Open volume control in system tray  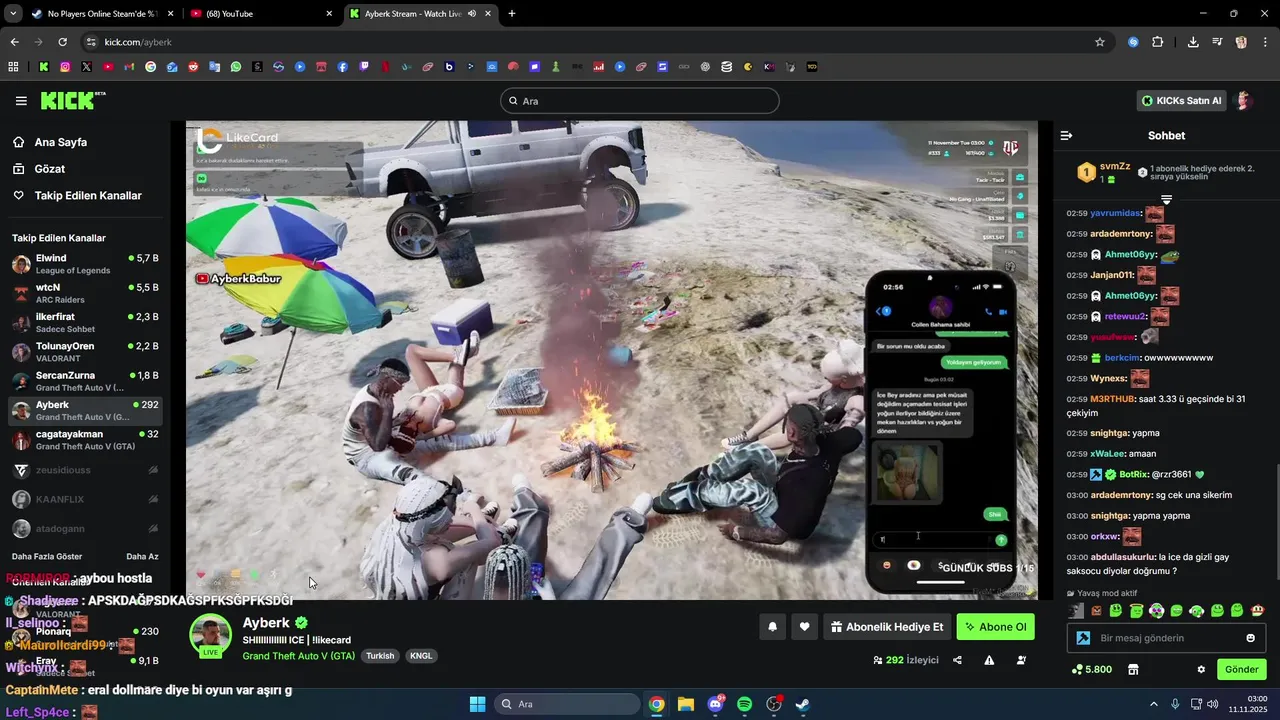(x=1213, y=704)
